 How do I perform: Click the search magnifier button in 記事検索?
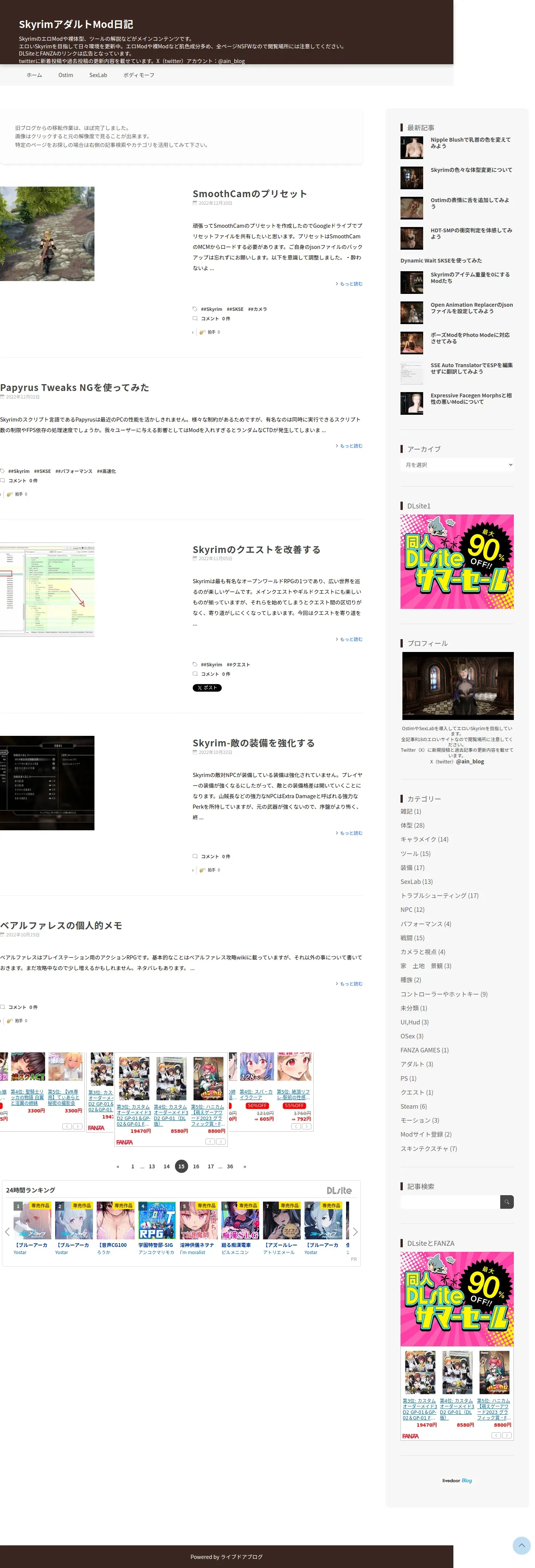(x=506, y=1202)
